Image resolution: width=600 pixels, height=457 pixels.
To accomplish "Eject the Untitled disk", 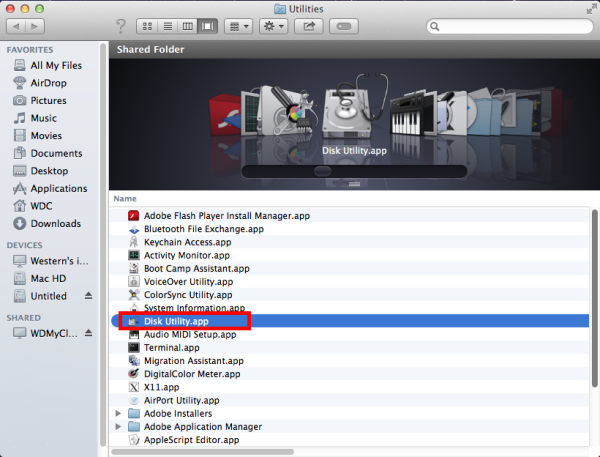I will tap(88, 296).
